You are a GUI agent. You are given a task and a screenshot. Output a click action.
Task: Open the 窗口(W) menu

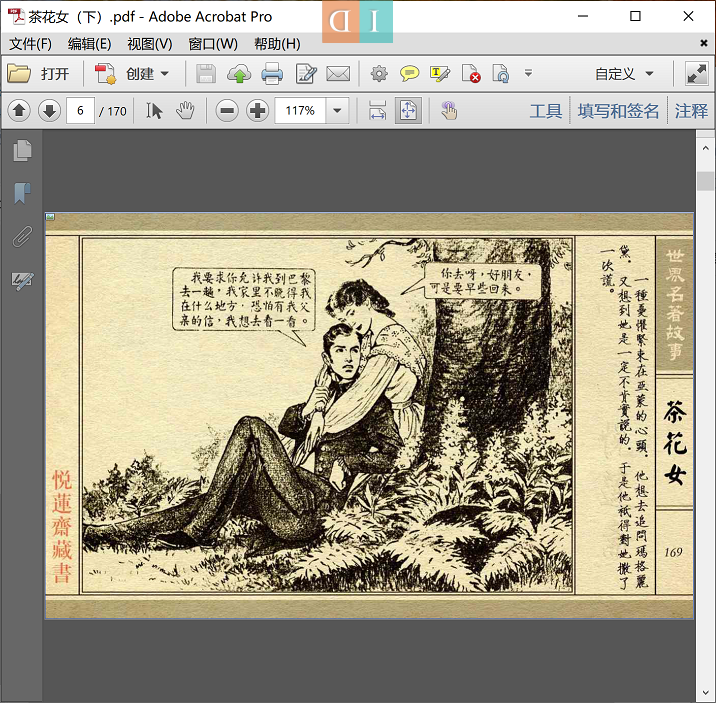(213, 44)
